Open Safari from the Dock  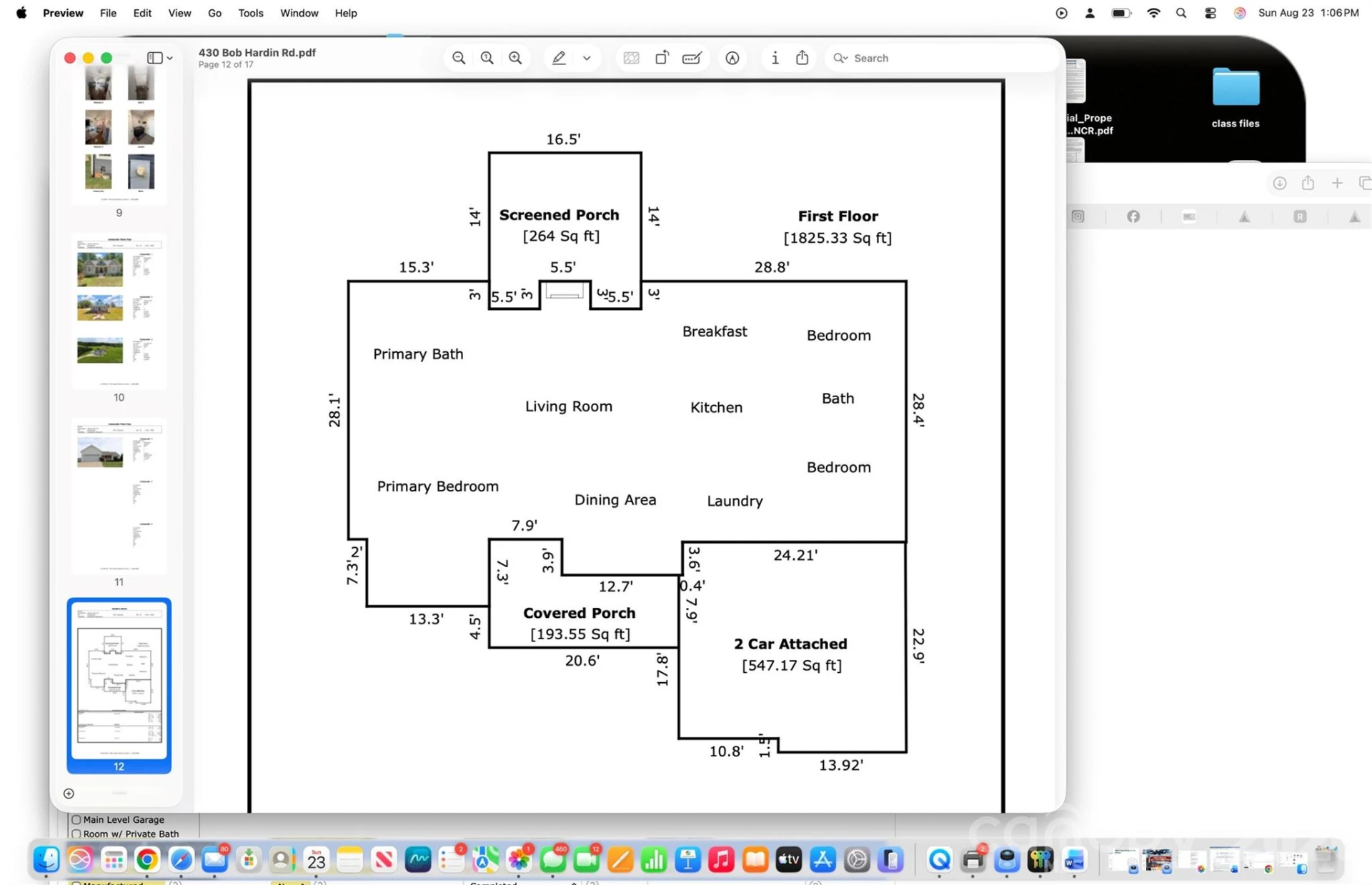point(181,859)
